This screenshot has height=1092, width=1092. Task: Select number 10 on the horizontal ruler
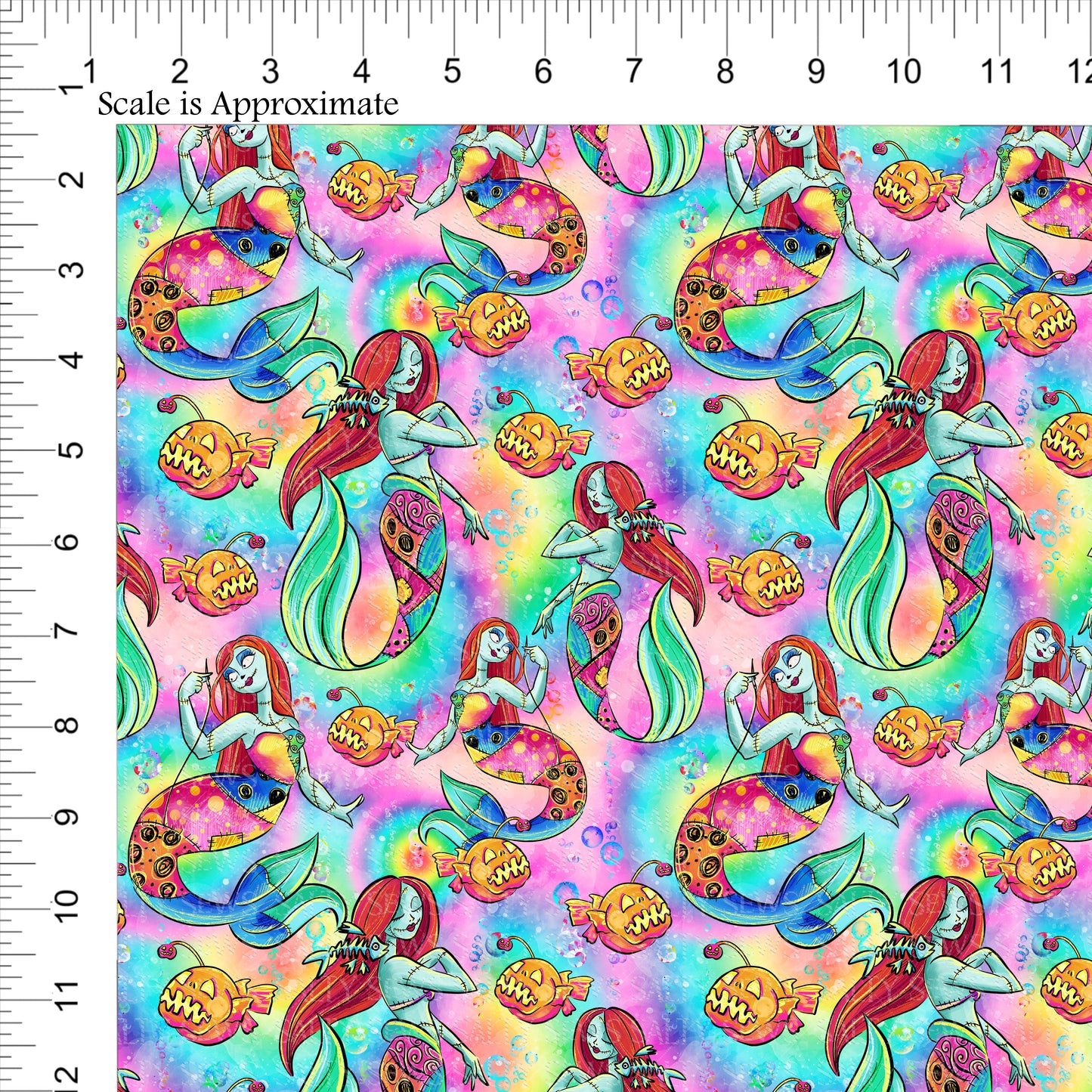click(x=904, y=72)
